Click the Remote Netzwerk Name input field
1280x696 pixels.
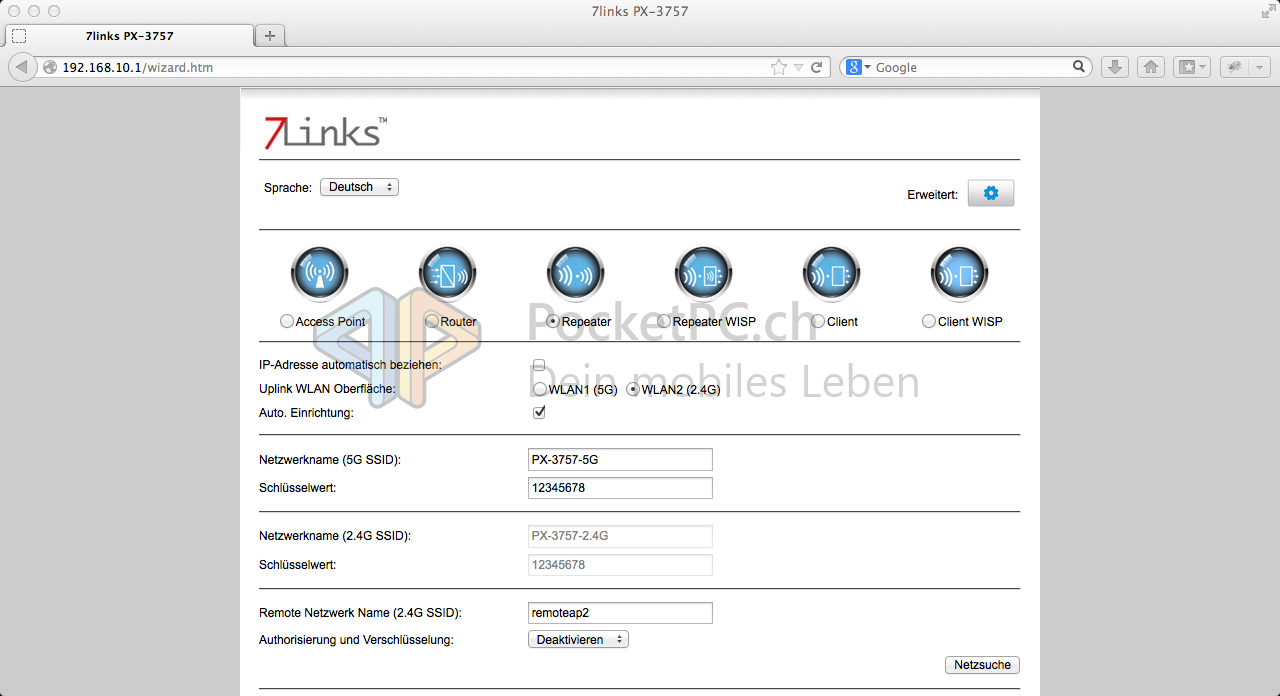[620, 613]
